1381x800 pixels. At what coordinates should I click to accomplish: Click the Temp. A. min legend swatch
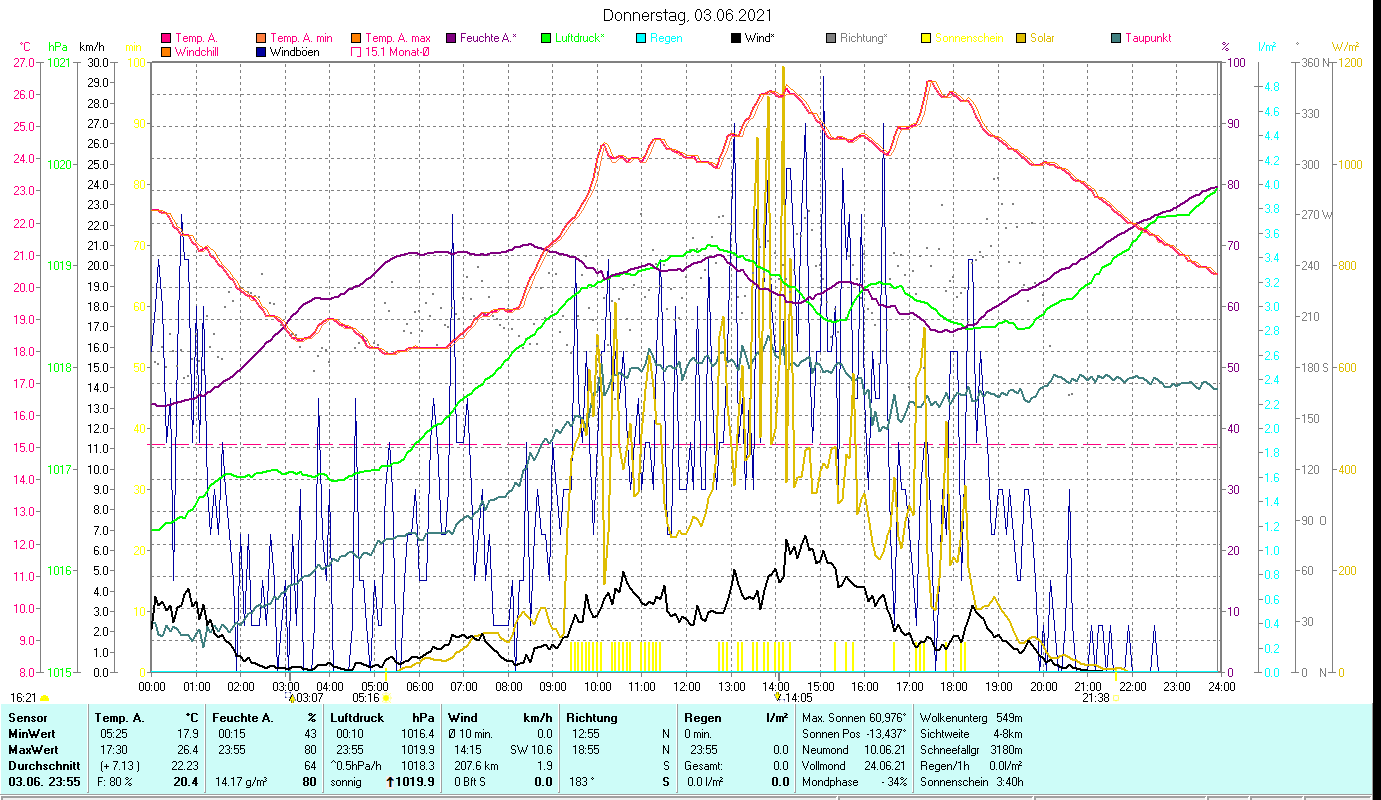click(x=261, y=38)
